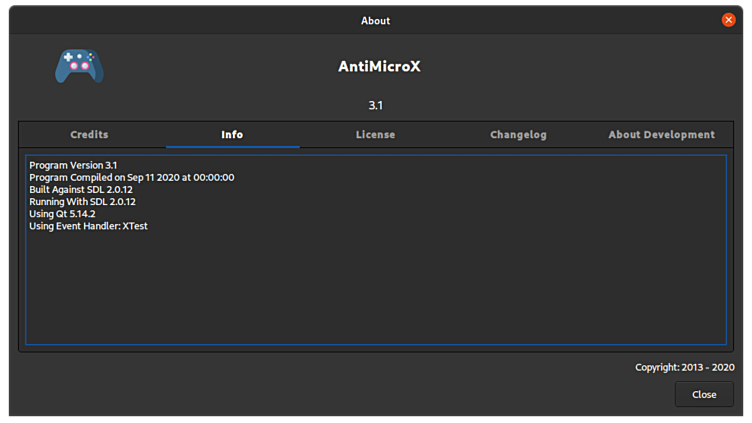Click the 3.1 version label under the heading
Image resolution: width=752 pixels, height=423 pixels.
coord(376,105)
